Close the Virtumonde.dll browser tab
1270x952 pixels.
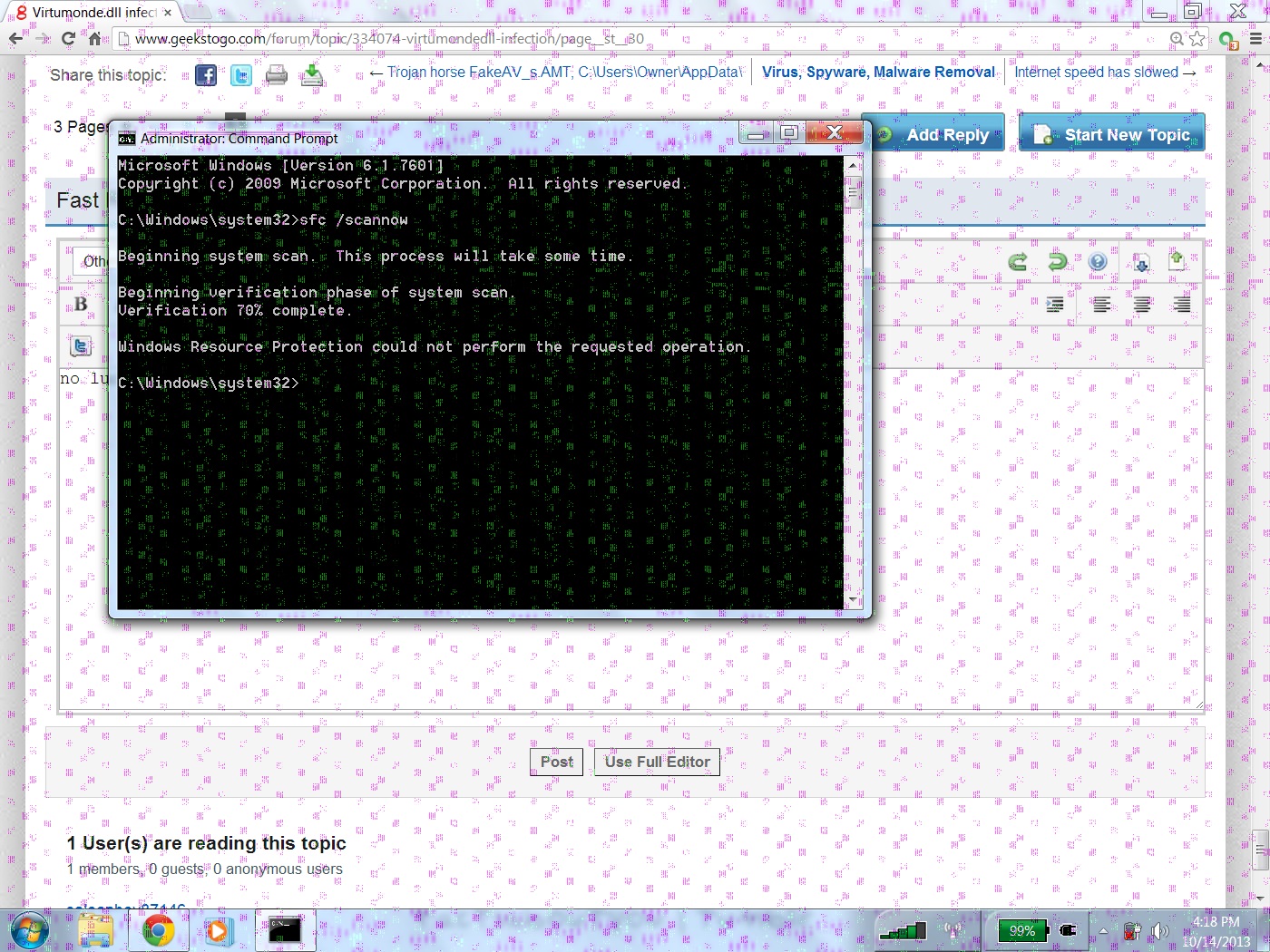pyautogui.click(x=168, y=13)
